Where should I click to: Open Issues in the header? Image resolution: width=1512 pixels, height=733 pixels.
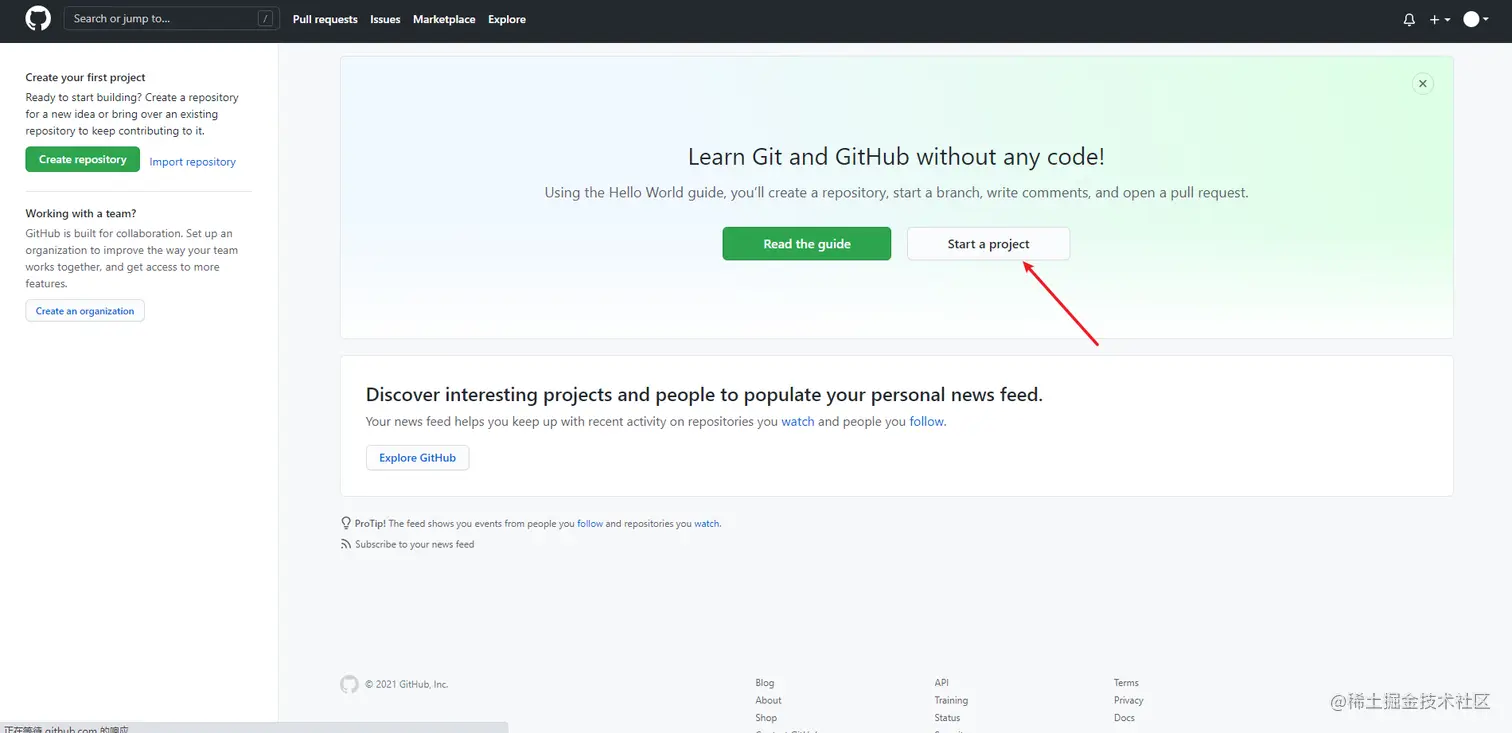(385, 19)
